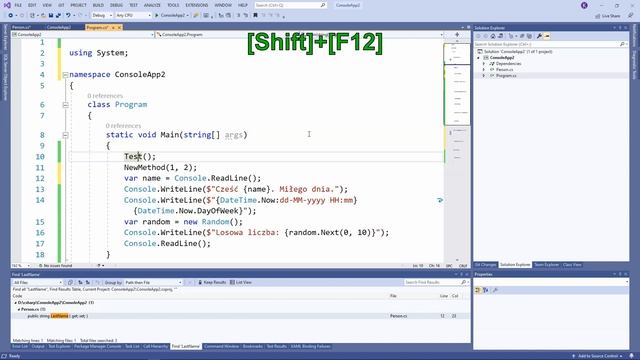Image resolution: width=640 pixels, height=360 pixels.
Task: Click the editor split window icon
Action: coord(457,35)
